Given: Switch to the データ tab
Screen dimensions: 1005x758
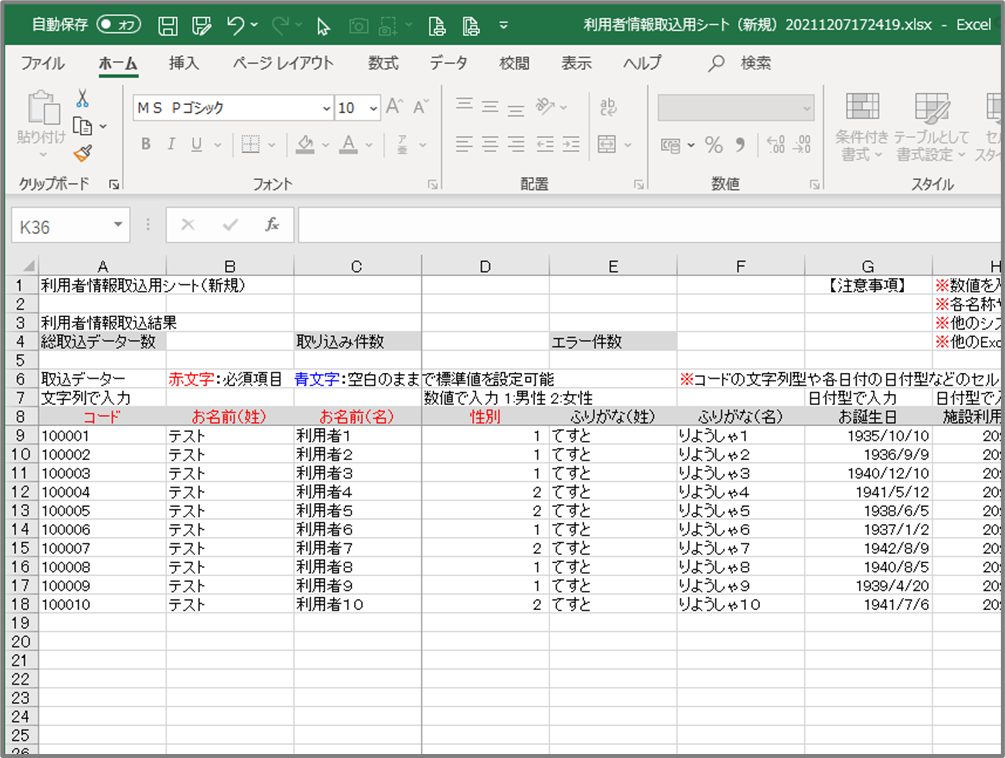Looking at the screenshot, I should pyautogui.click(x=449, y=63).
